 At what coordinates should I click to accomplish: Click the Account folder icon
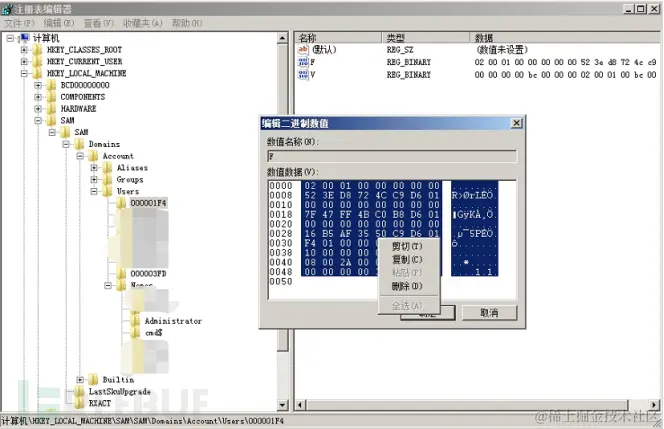(x=94, y=156)
